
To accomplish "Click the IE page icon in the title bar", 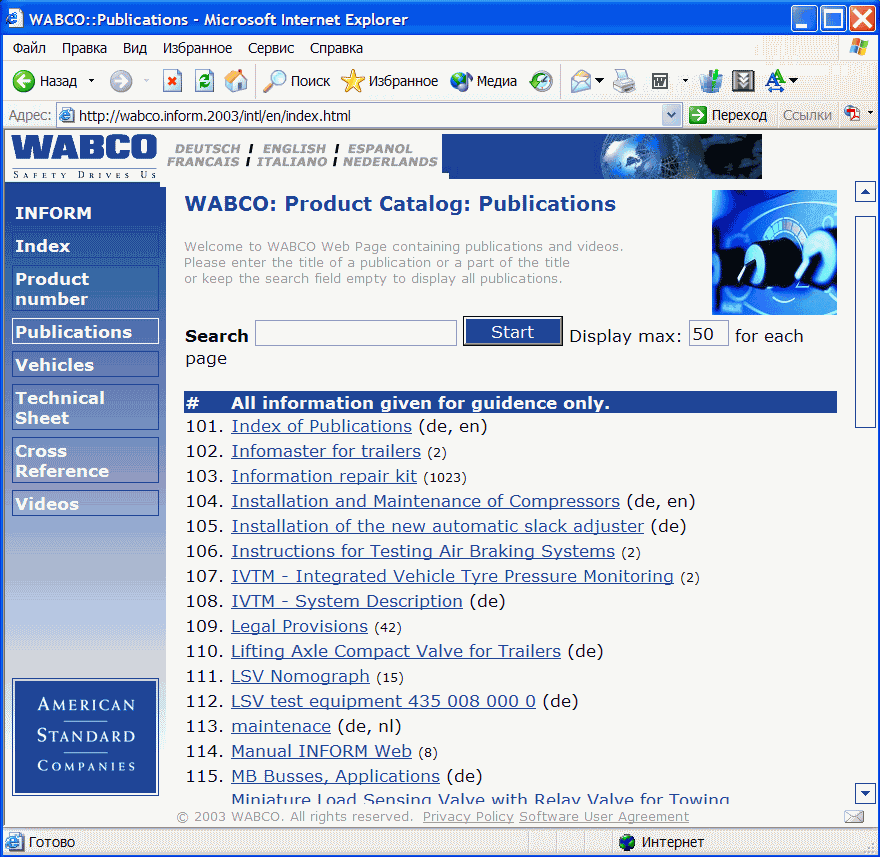I will coord(15,18).
